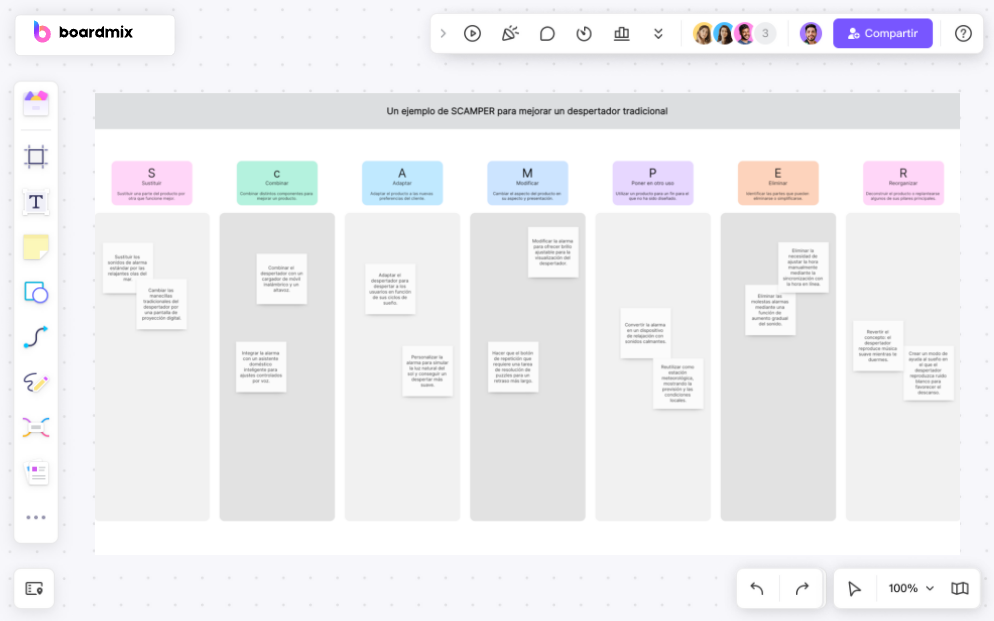
Task: Select the orange E Eliminar header card
Action: coord(778,183)
